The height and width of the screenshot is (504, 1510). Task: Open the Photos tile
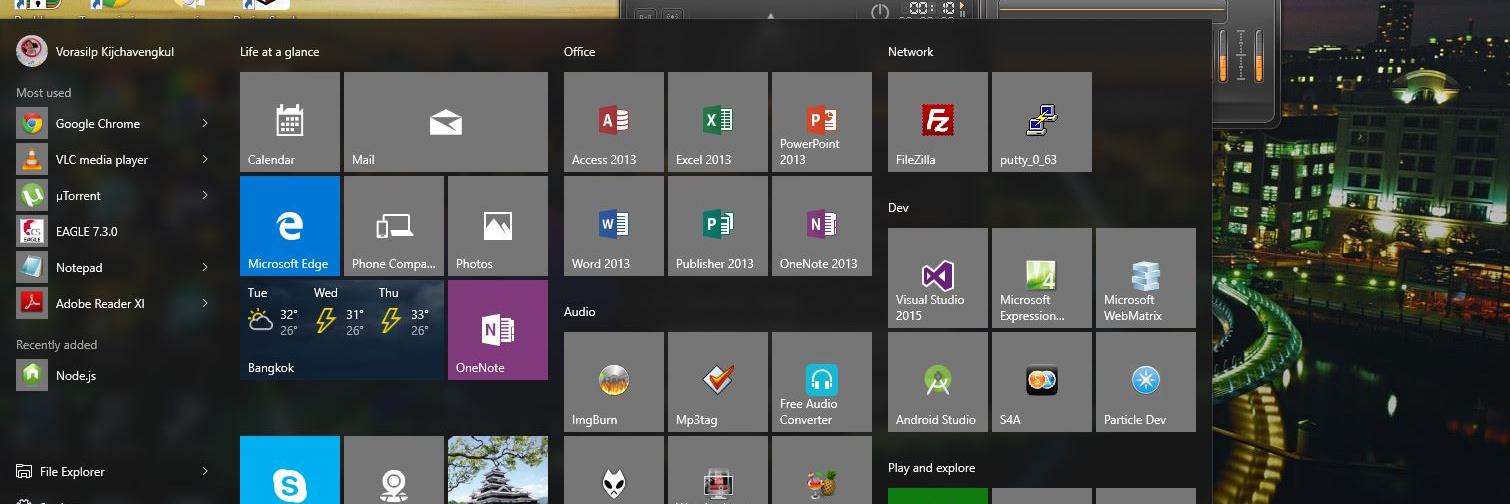point(498,226)
